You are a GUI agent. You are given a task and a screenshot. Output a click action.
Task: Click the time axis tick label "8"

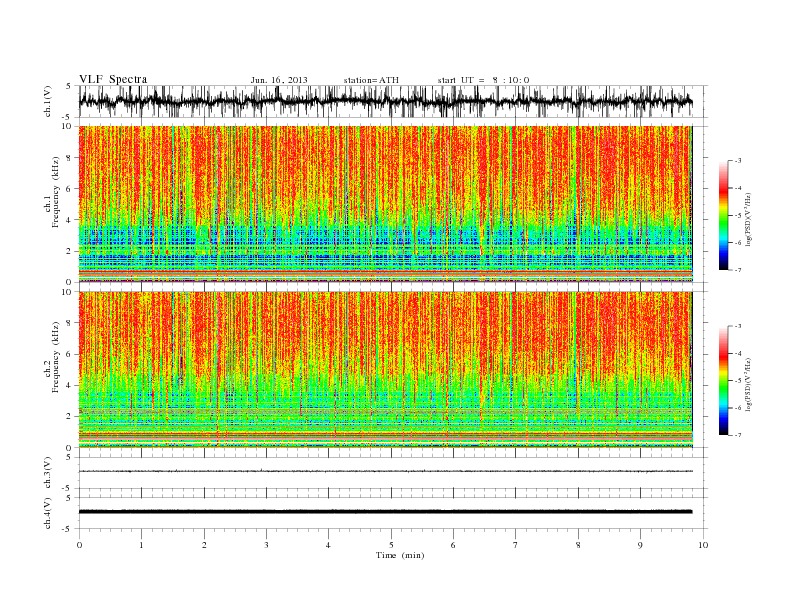[x=578, y=545]
